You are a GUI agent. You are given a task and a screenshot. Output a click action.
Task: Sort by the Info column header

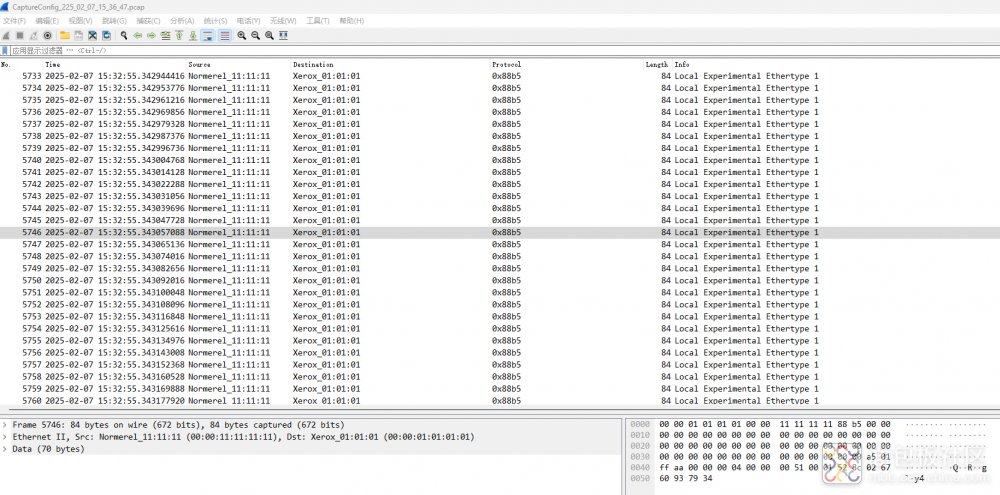(x=835, y=64)
